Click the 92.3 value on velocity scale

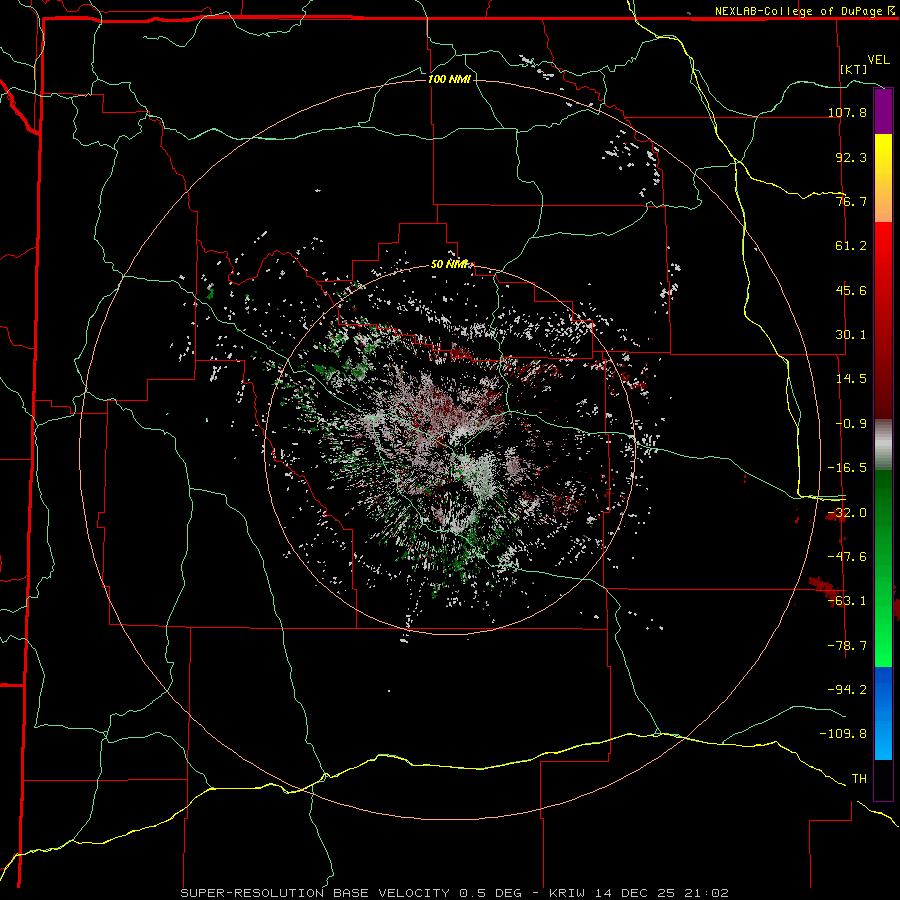tap(851, 157)
